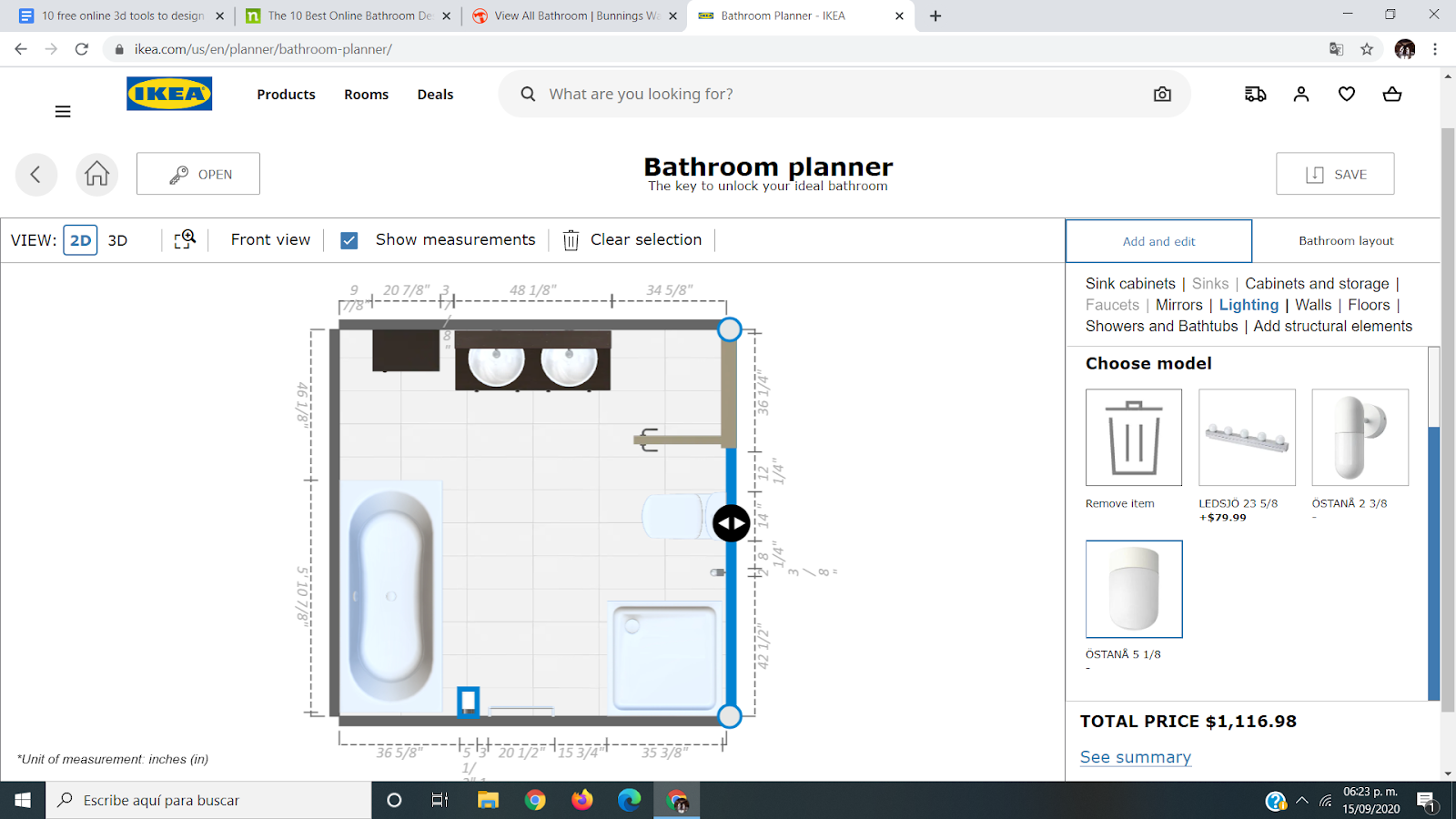Choose the Remove item thumbnail

(x=1134, y=438)
